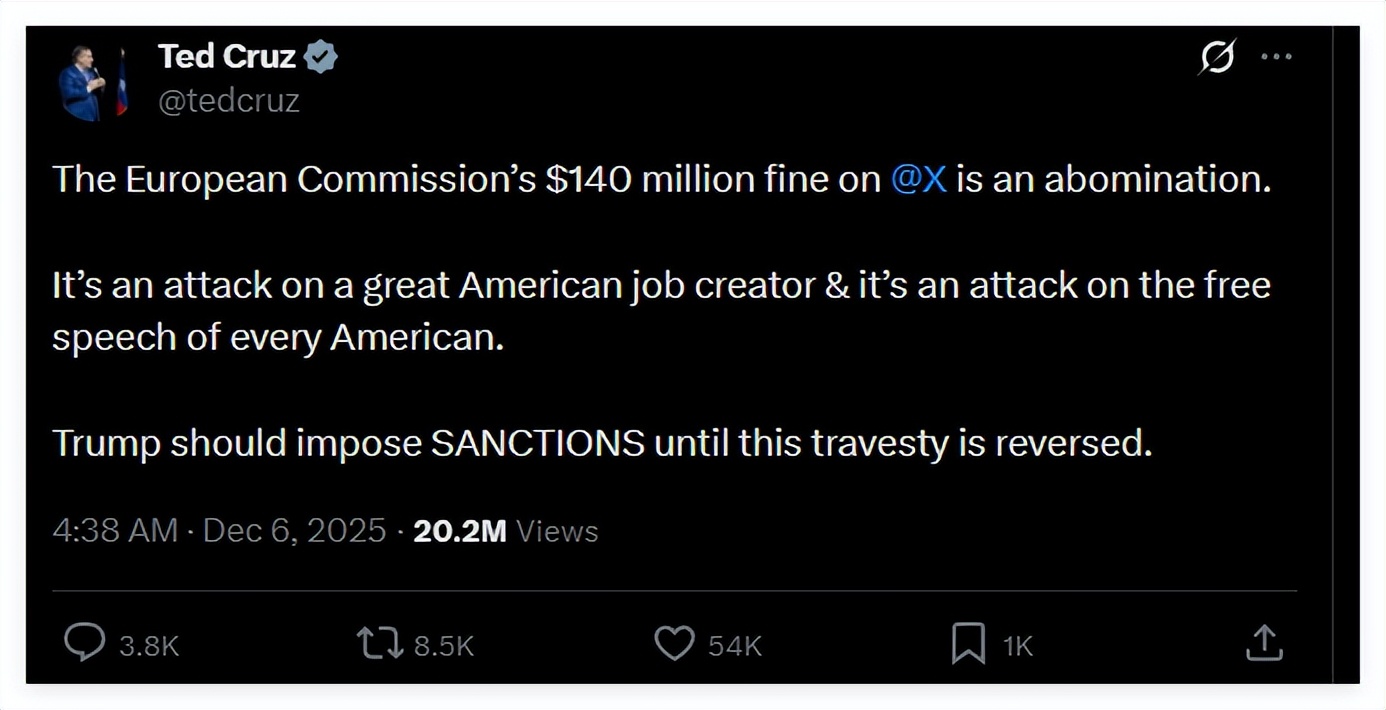
Task: Click the Grok icon at the top right
Action: pyautogui.click(x=1217, y=58)
